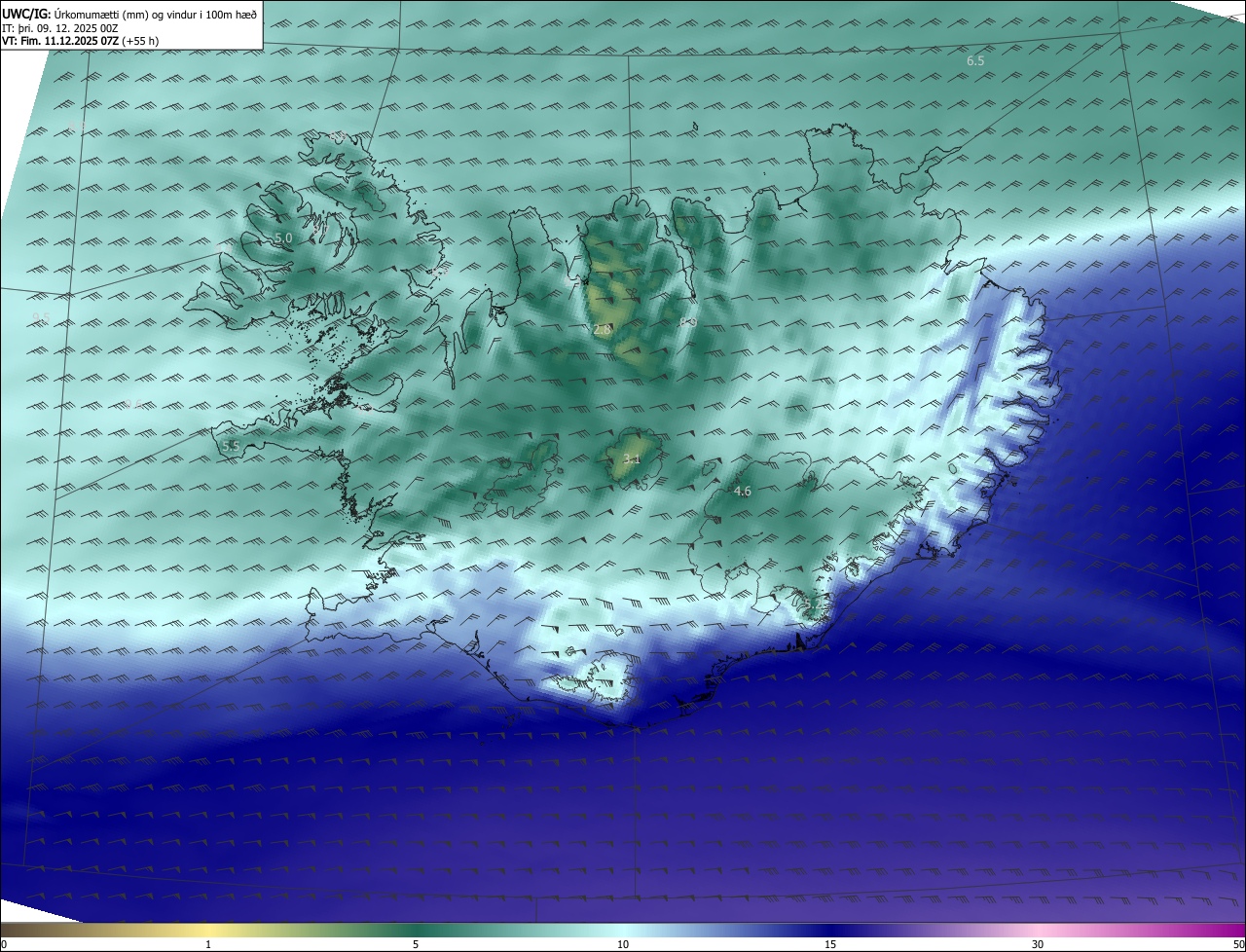Click the 2.8 value in north-central Iceland
1246x952 pixels.
(602, 330)
